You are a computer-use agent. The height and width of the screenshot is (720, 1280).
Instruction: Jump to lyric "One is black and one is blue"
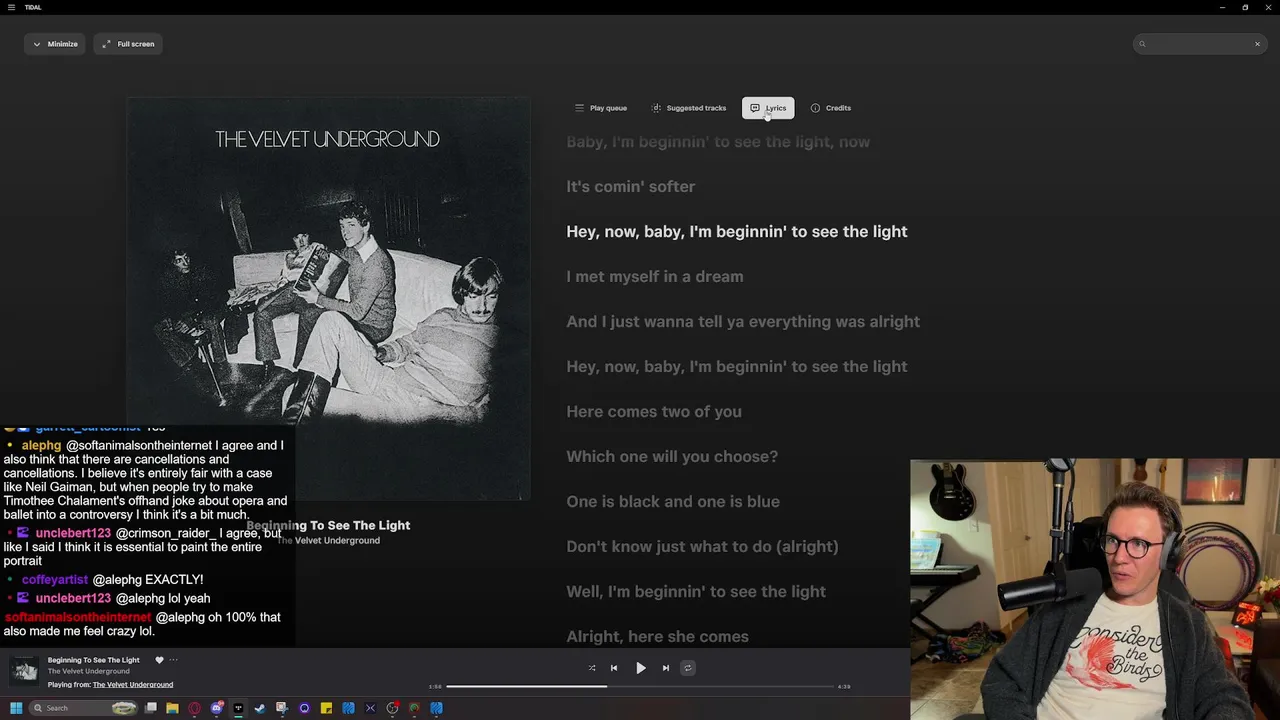click(672, 502)
